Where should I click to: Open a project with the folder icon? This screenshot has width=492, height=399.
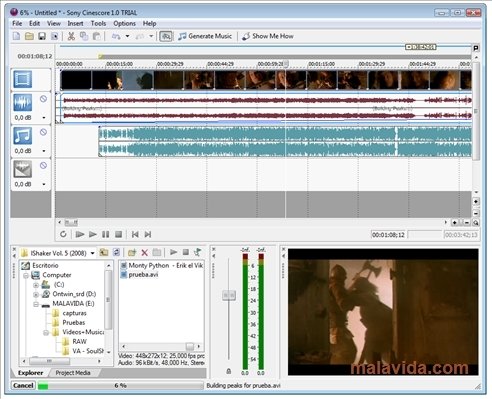click(29, 36)
